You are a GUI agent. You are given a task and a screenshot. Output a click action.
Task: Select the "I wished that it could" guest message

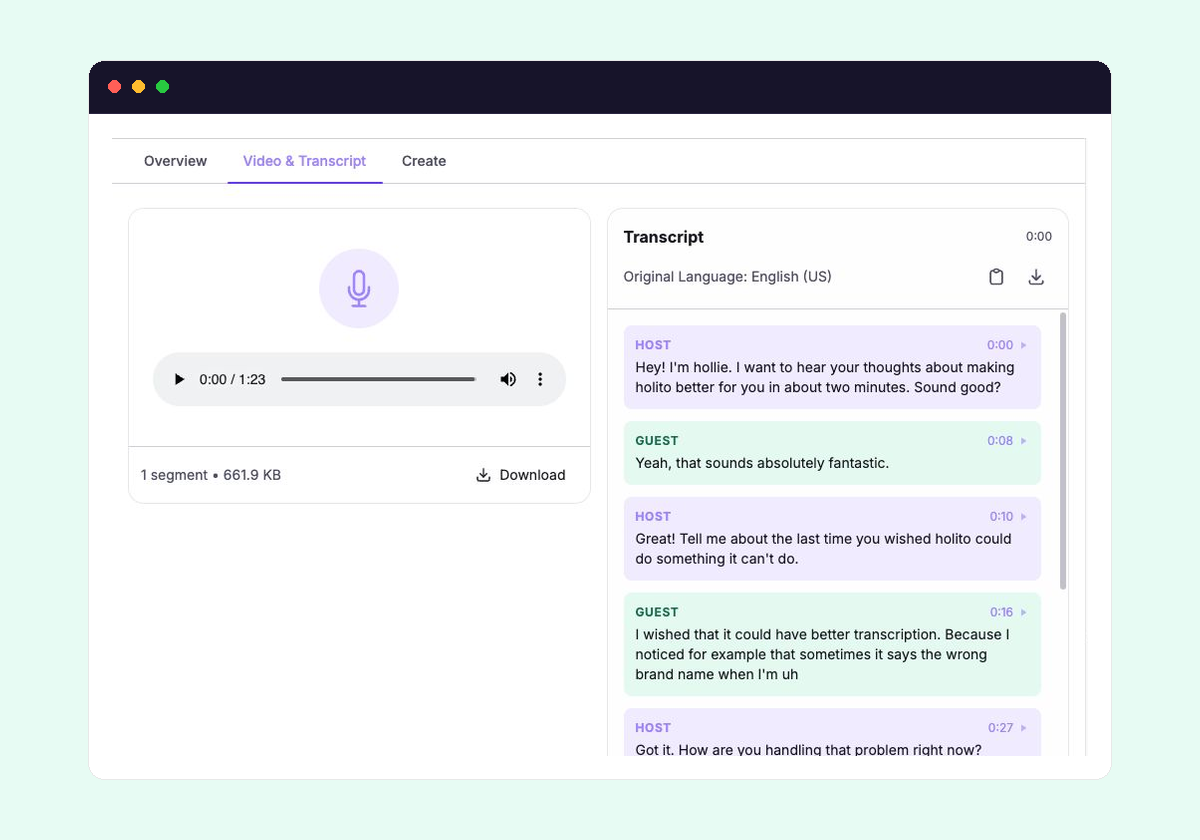coord(832,644)
